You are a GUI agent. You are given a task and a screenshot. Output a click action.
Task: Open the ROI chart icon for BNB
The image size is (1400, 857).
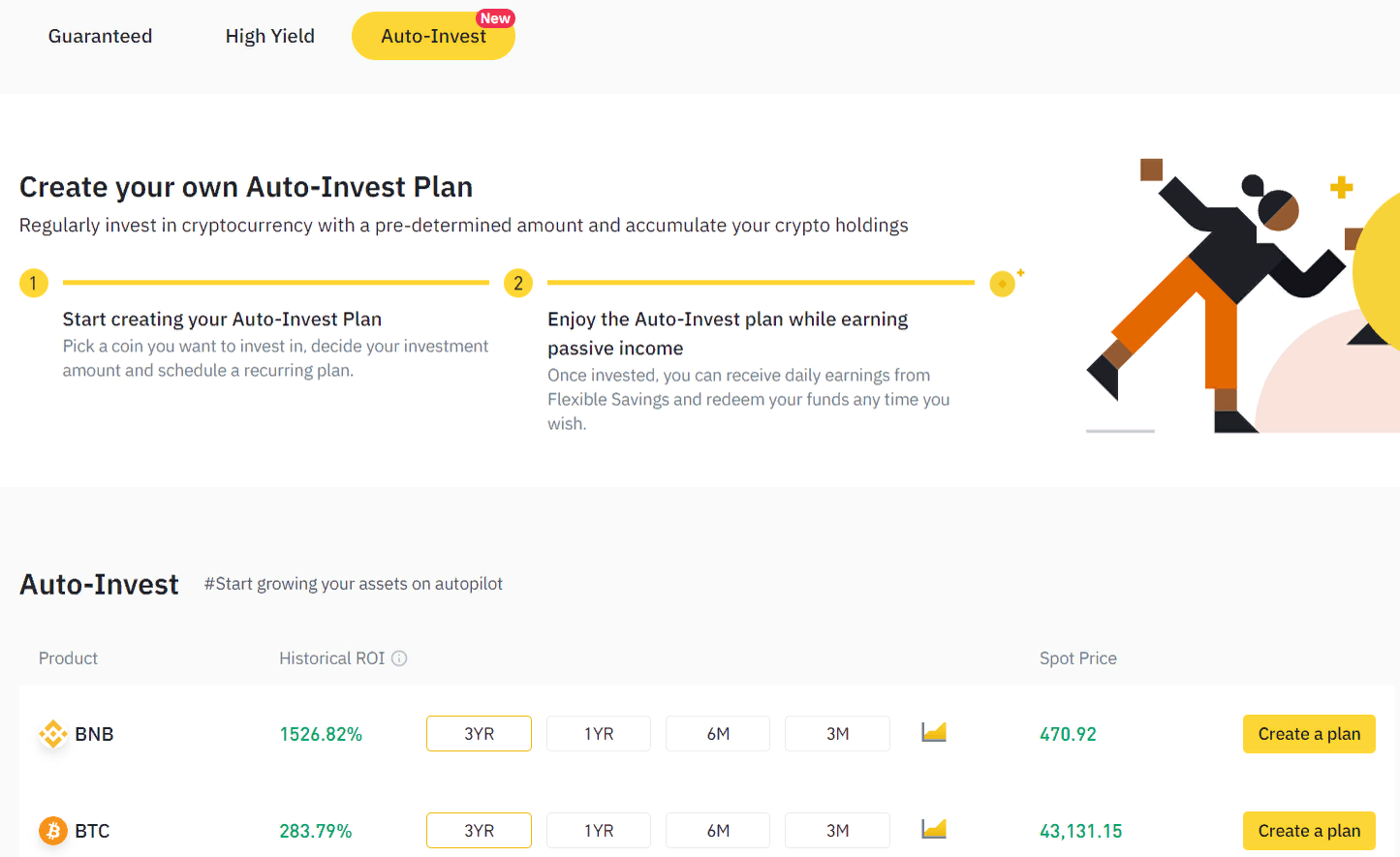(932, 733)
